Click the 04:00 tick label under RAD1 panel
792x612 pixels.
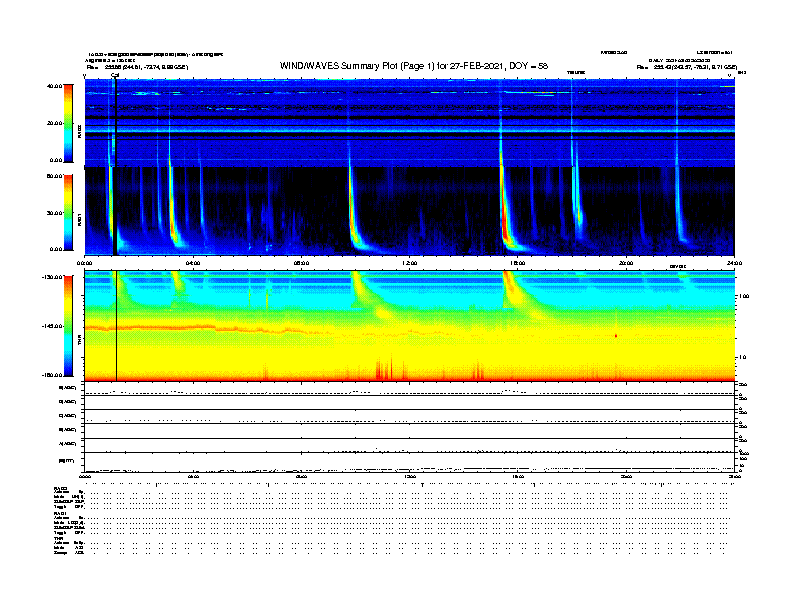[193, 263]
